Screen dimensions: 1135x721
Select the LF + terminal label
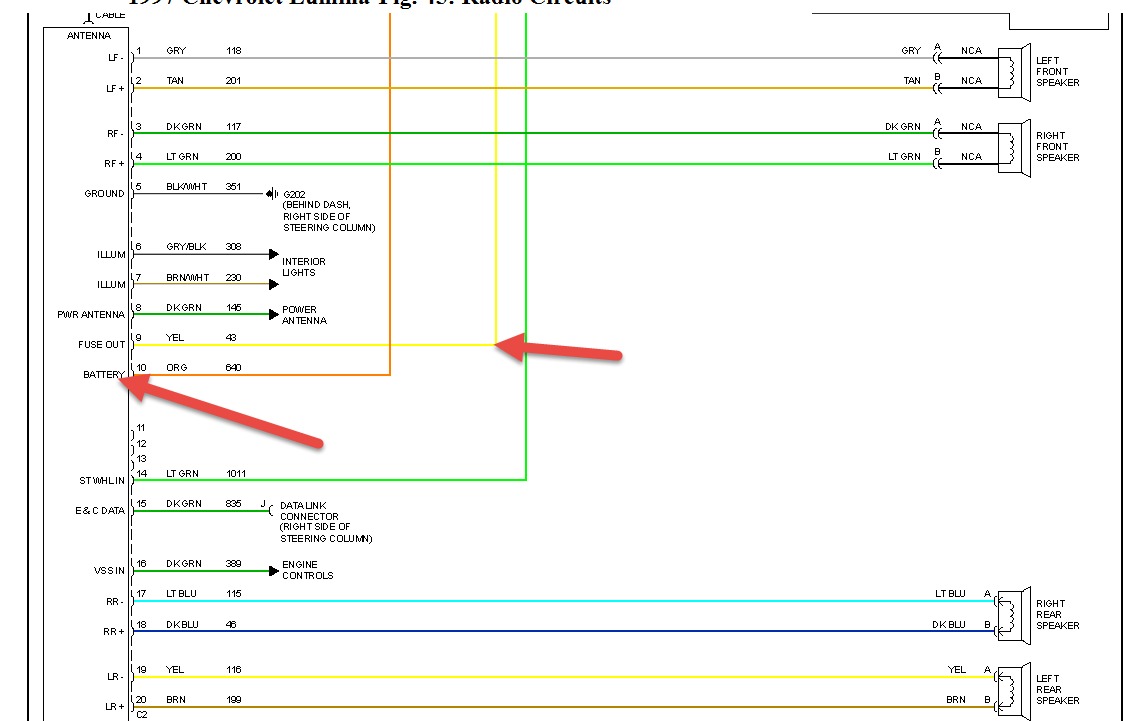coord(115,88)
